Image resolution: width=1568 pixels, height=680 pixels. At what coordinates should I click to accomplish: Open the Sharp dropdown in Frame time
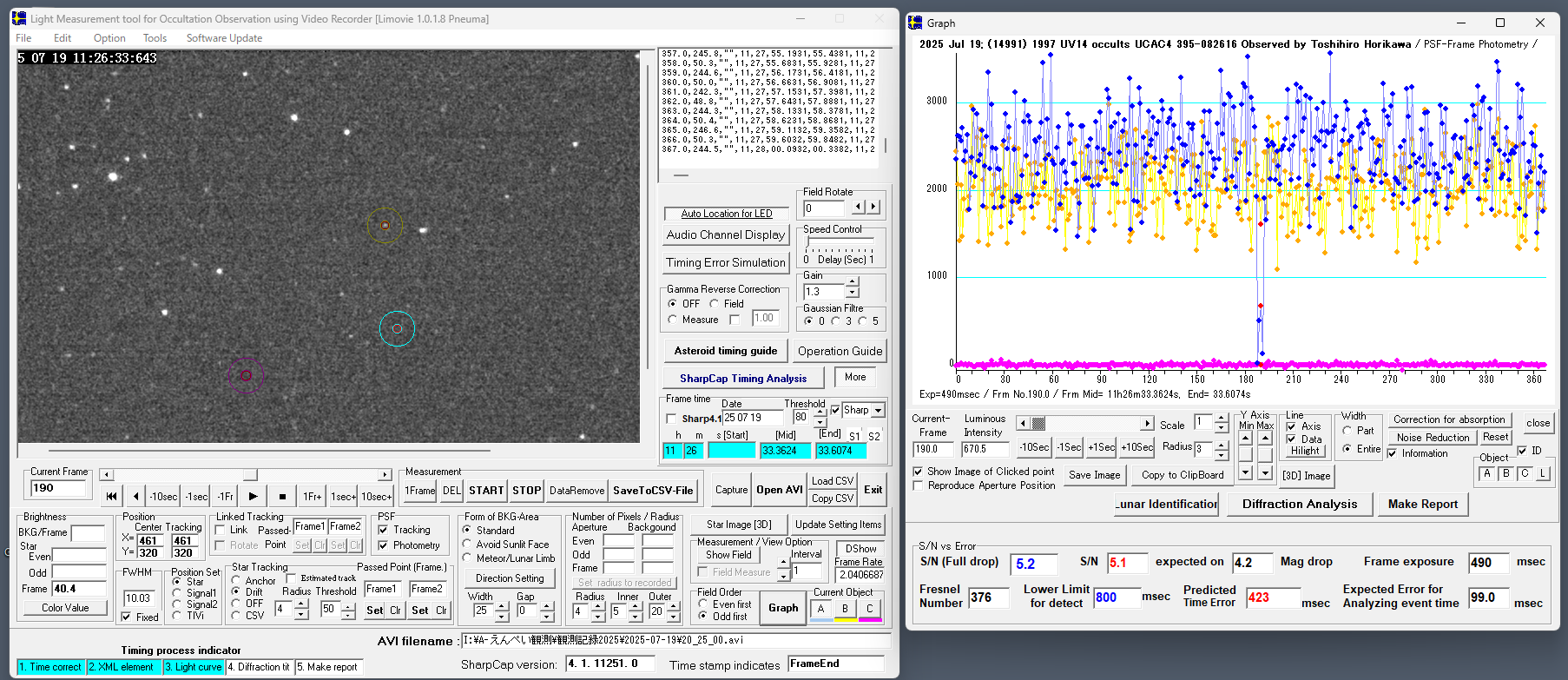(x=878, y=411)
